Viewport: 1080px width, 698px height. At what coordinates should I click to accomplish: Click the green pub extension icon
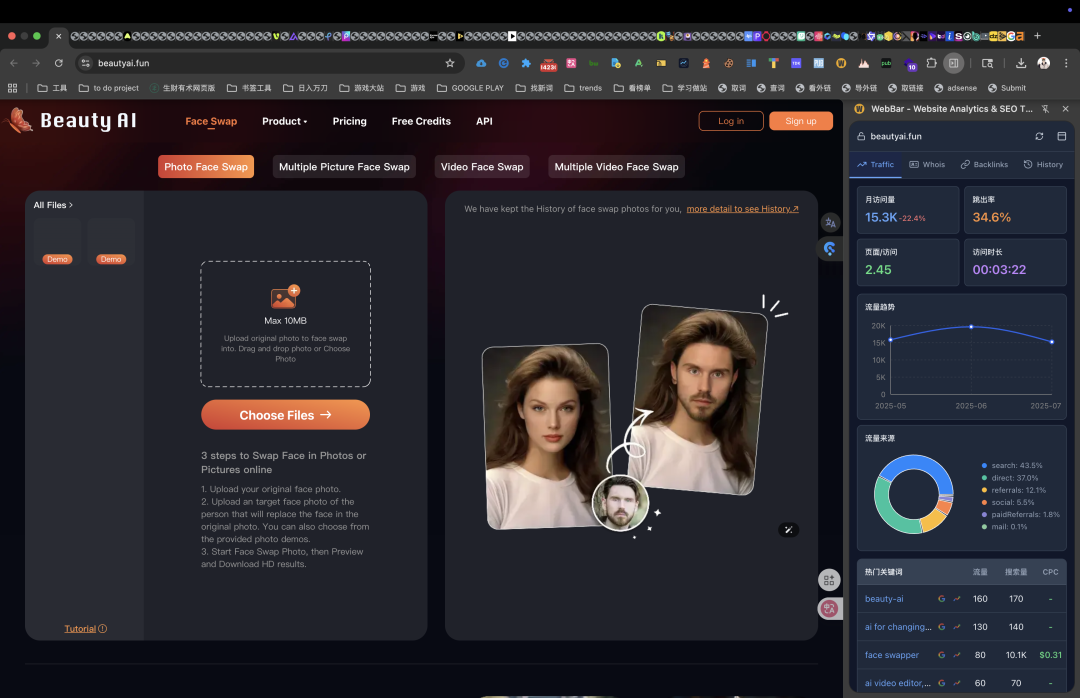pyautogui.click(x=886, y=63)
